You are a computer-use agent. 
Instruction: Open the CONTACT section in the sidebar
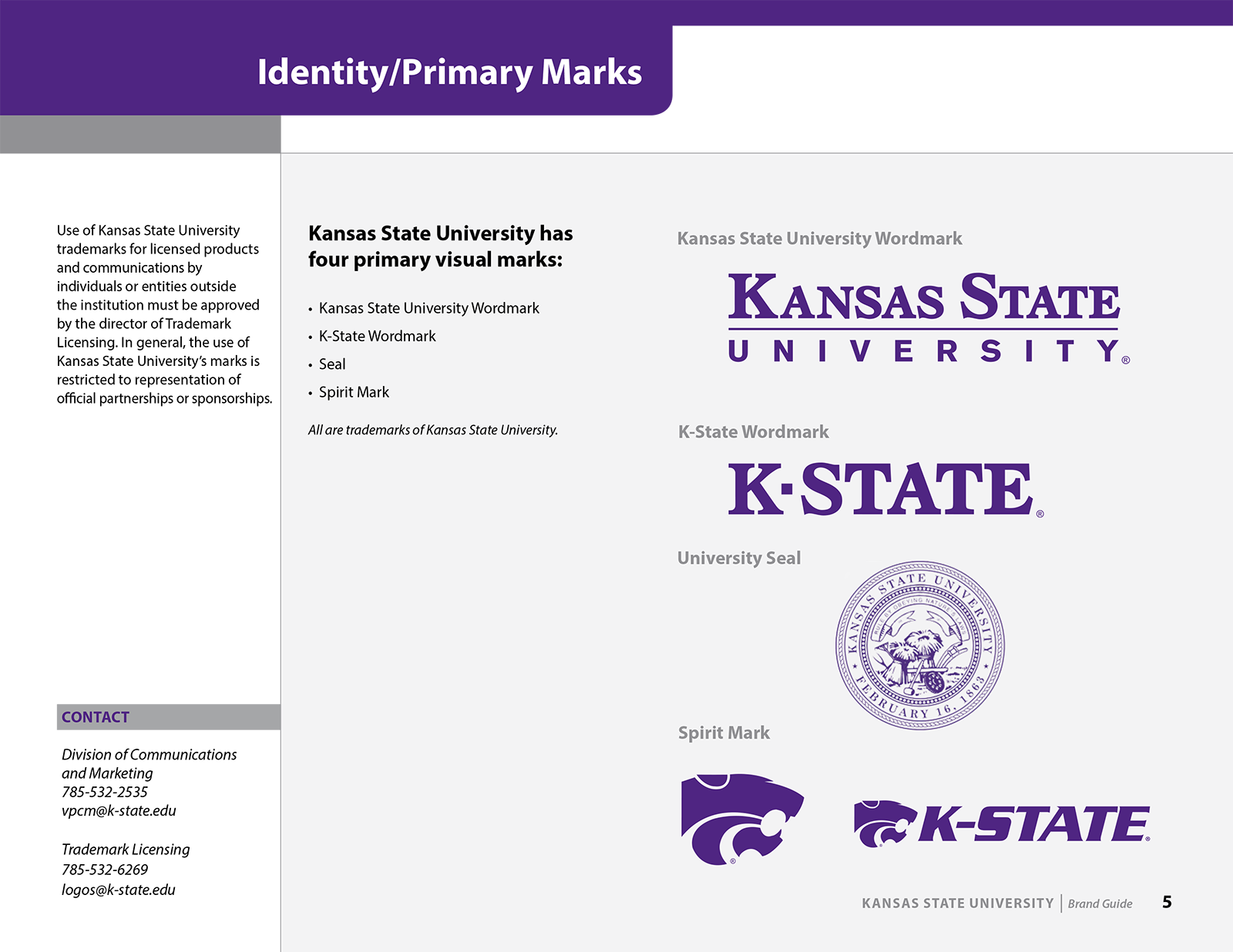[x=95, y=716]
